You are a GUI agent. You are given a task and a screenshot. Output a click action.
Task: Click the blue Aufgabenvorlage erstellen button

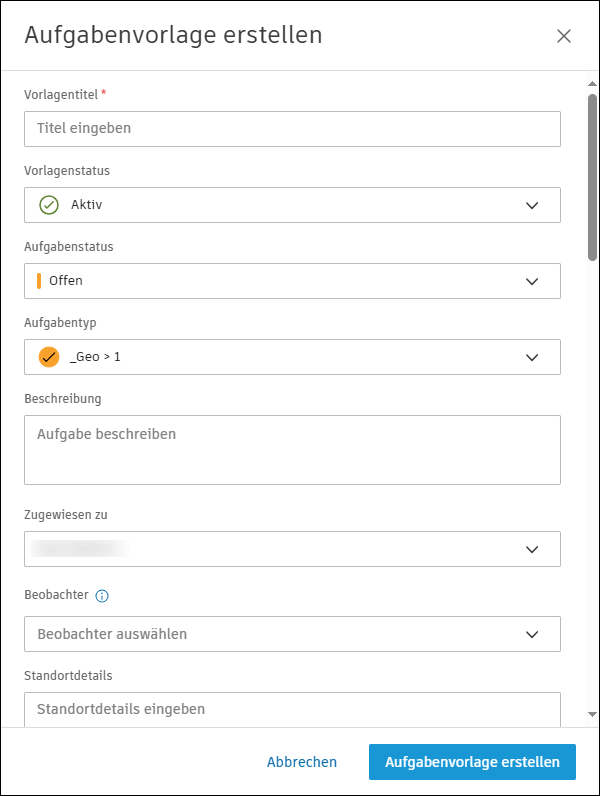coord(472,762)
